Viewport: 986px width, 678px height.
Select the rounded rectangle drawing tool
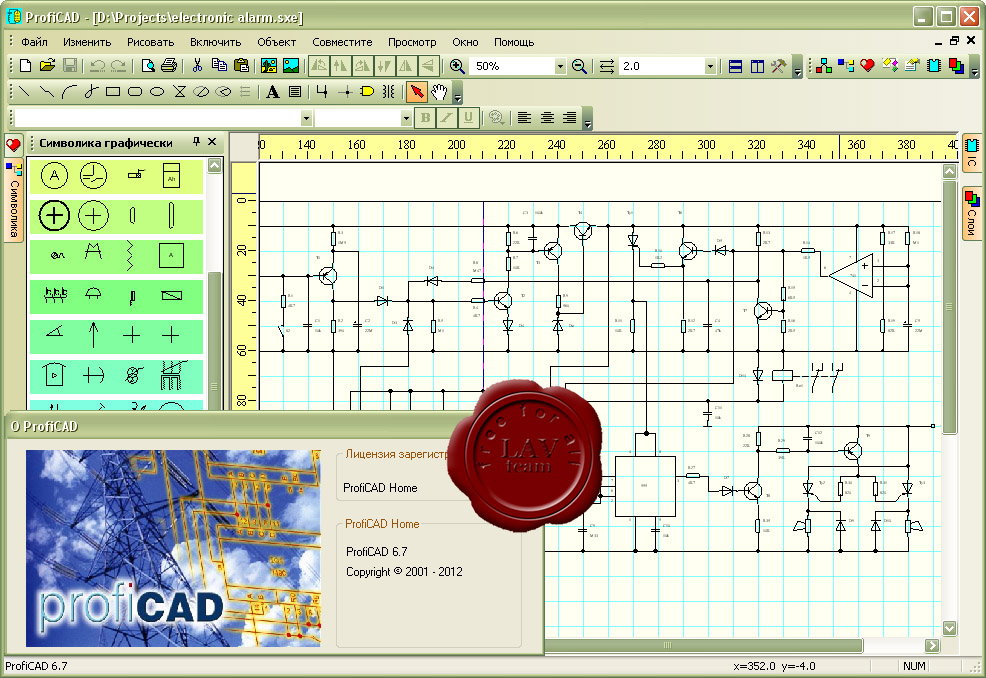(x=135, y=92)
